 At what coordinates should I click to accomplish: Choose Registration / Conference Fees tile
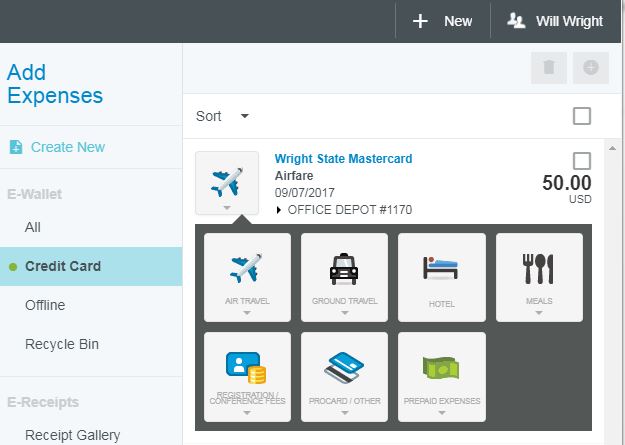tap(247, 374)
